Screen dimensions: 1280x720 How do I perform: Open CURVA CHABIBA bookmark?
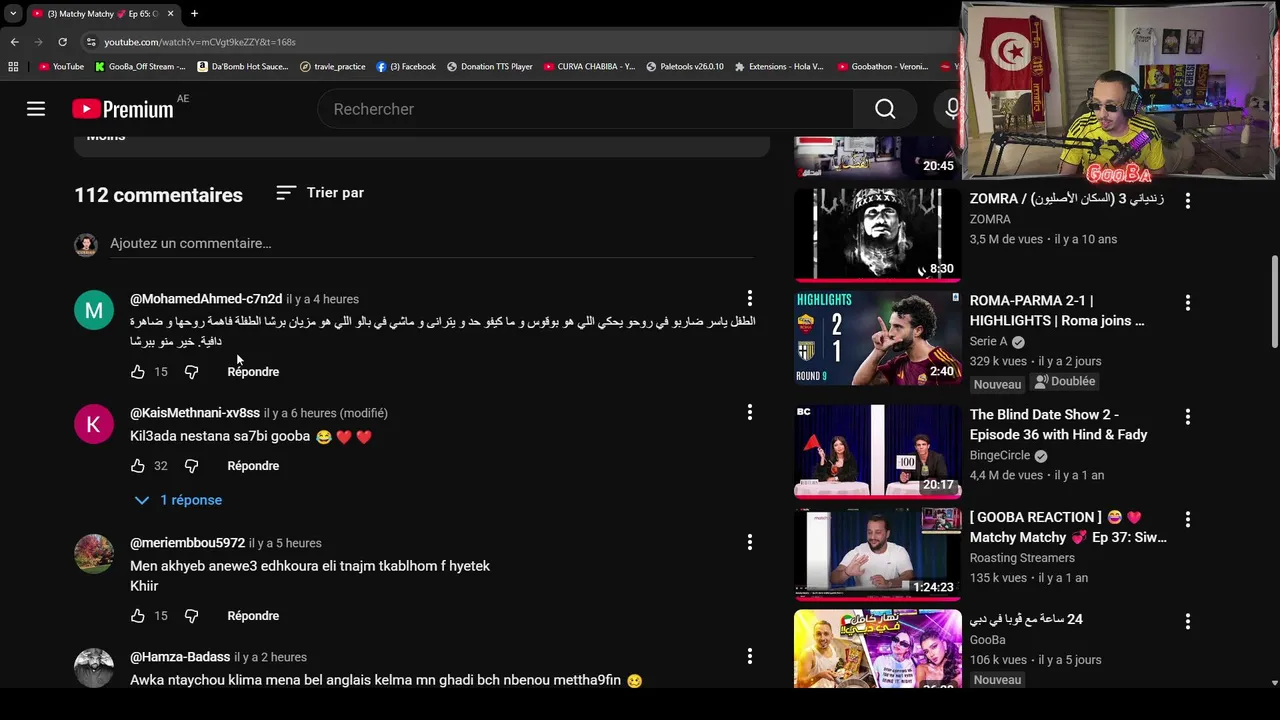click(589, 67)
